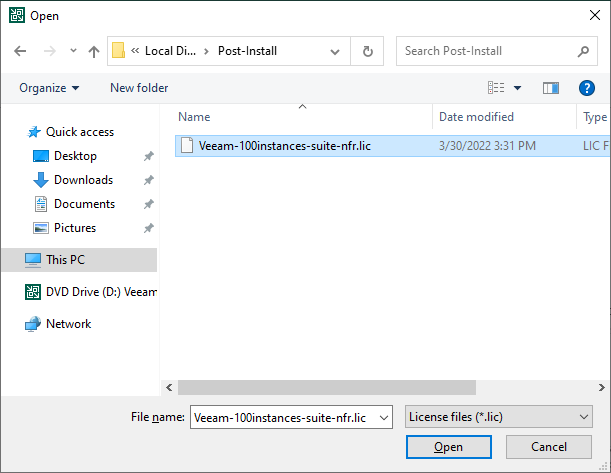This screenshot has width=611, height=473.
Task: Select Post-Install breadcrumb segment
Action: [247, 51]
